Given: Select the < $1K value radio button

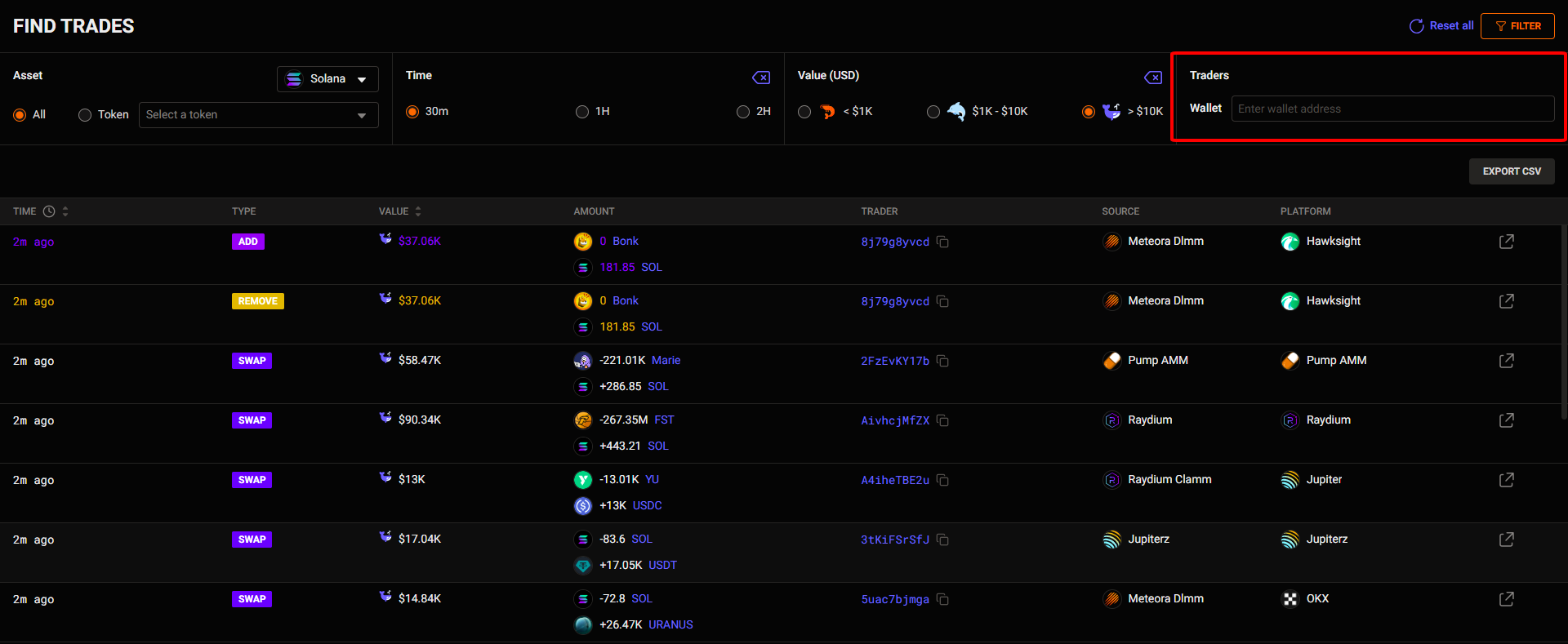Looking at the screenshot, I should pyautogui.click(x=804, y=112).
